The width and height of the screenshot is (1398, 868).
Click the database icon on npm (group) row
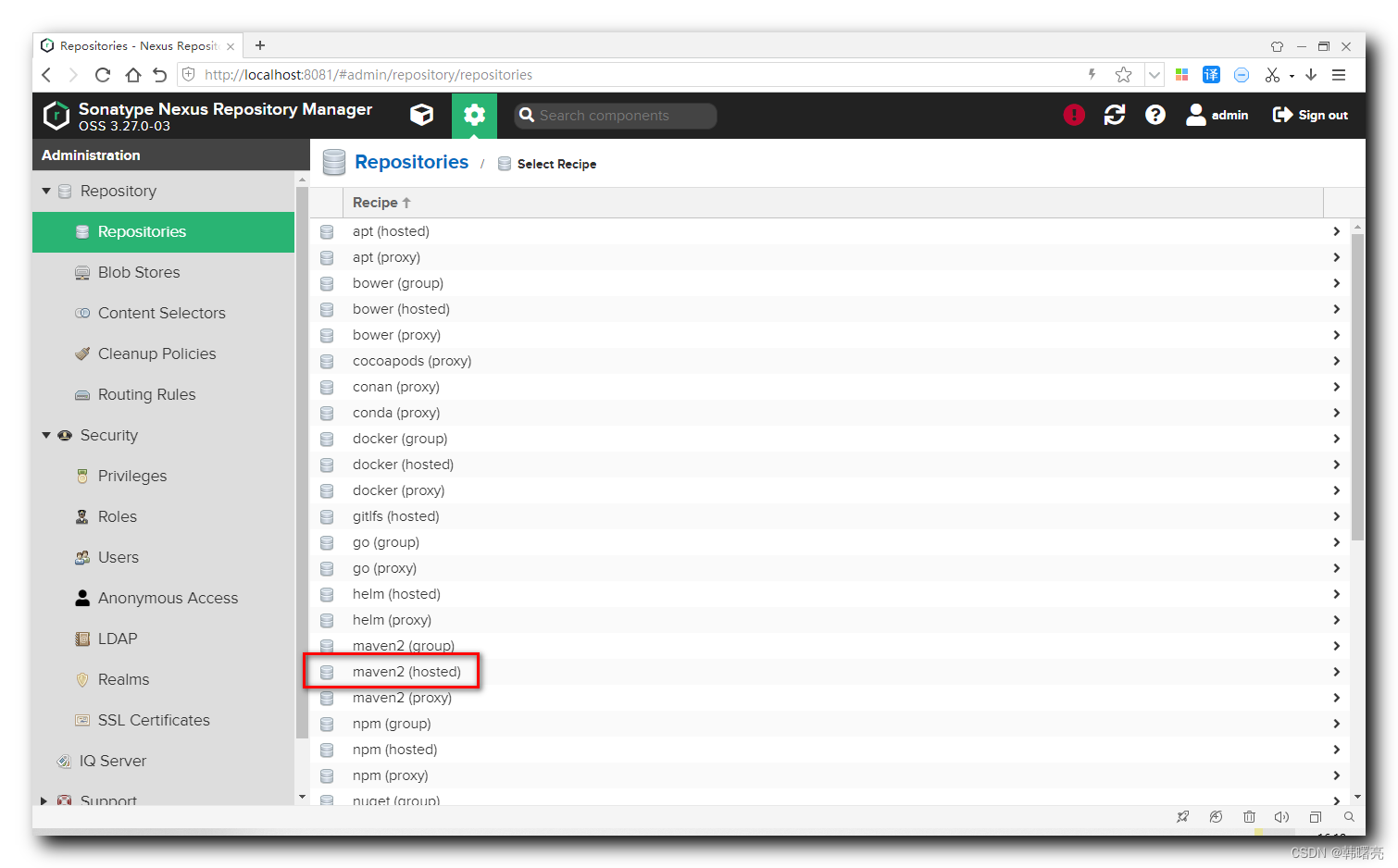(327, 724)
